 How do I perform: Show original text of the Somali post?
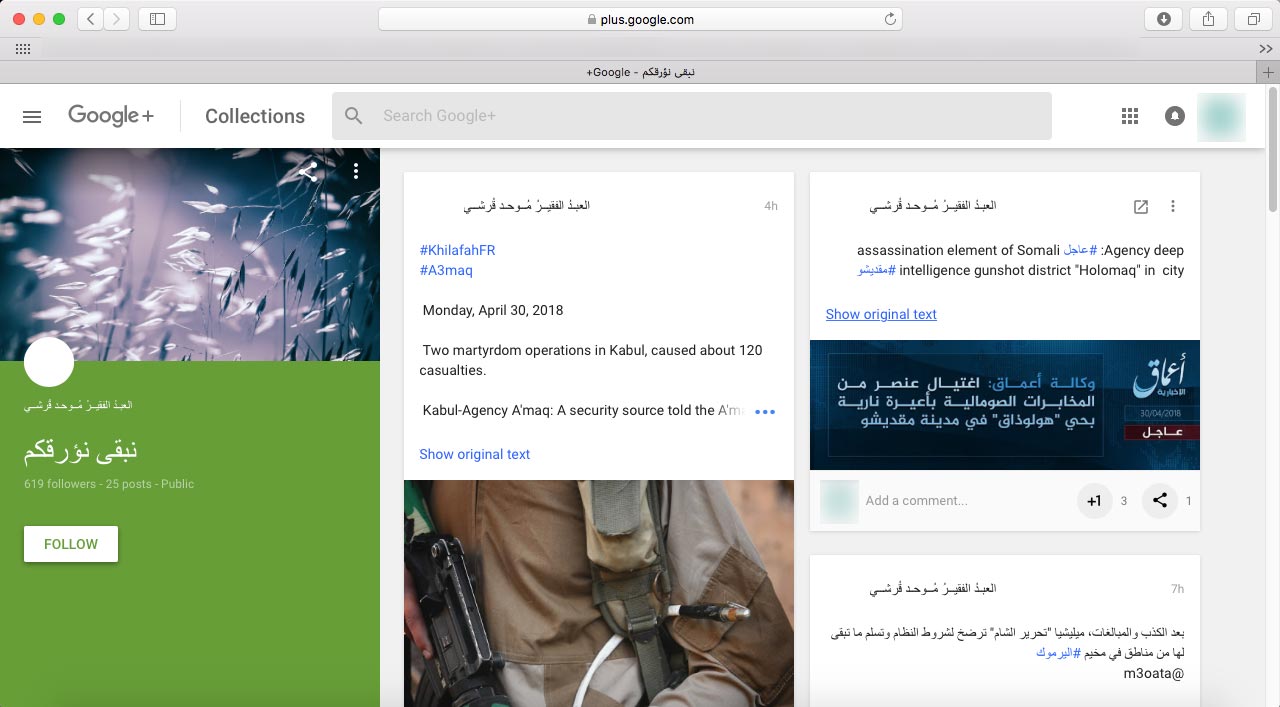click(881, 314)
